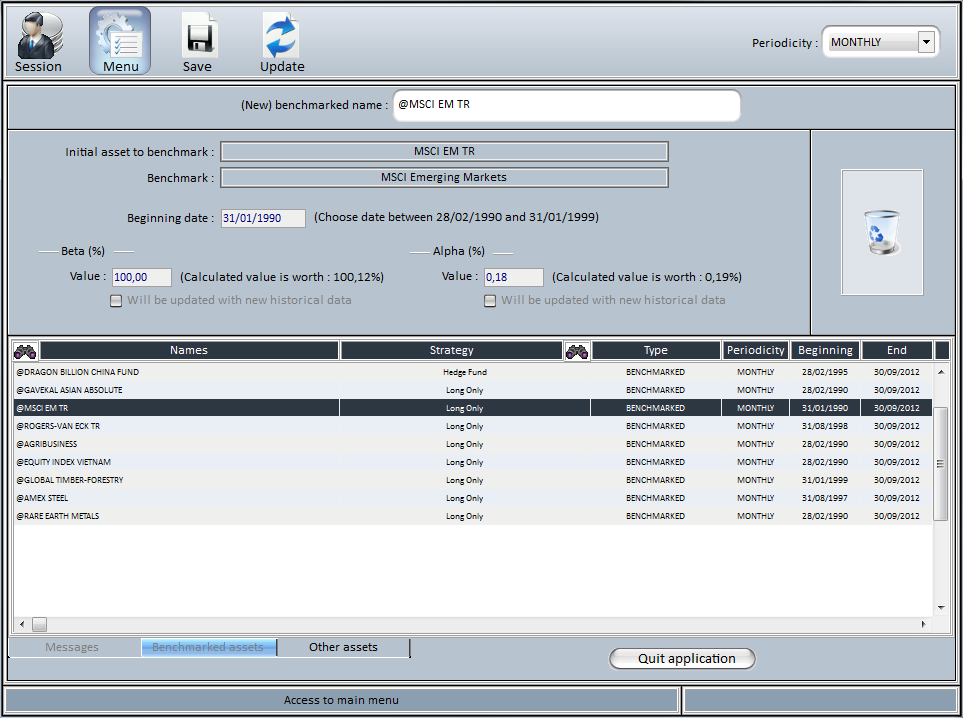Select the @MSCI EM TR row
The image size is (963, 718).
click(473, 408)
